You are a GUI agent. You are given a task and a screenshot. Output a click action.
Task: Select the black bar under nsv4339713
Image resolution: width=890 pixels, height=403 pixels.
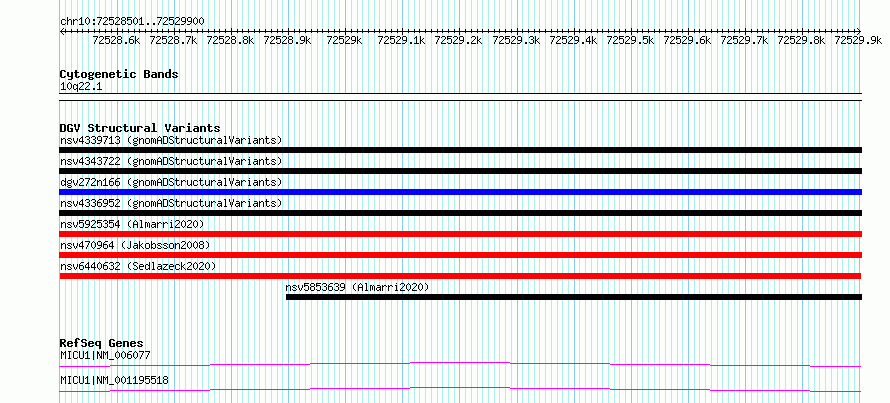pos(460,150)
